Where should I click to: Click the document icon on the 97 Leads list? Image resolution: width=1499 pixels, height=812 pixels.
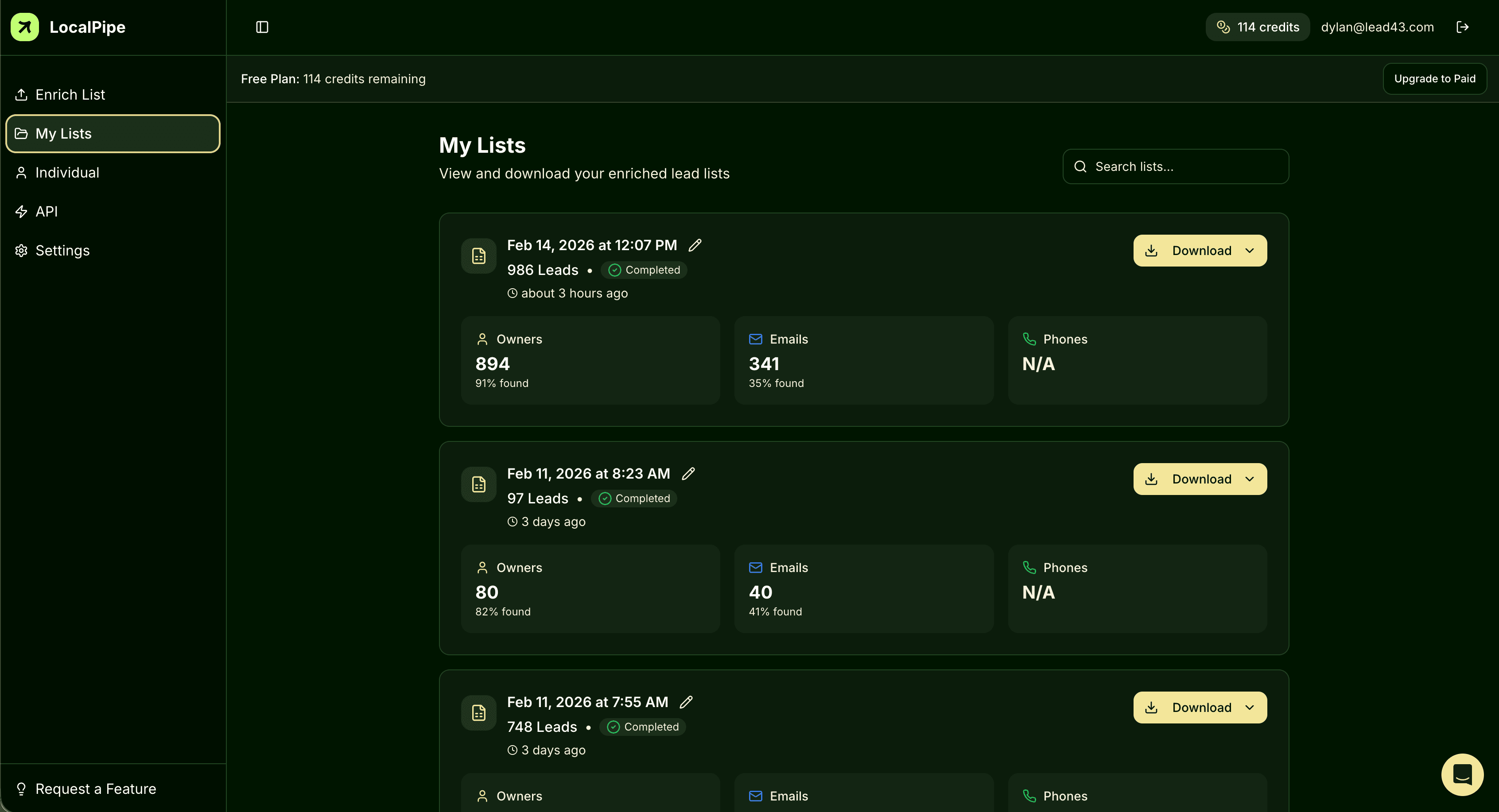click(478, 483)
